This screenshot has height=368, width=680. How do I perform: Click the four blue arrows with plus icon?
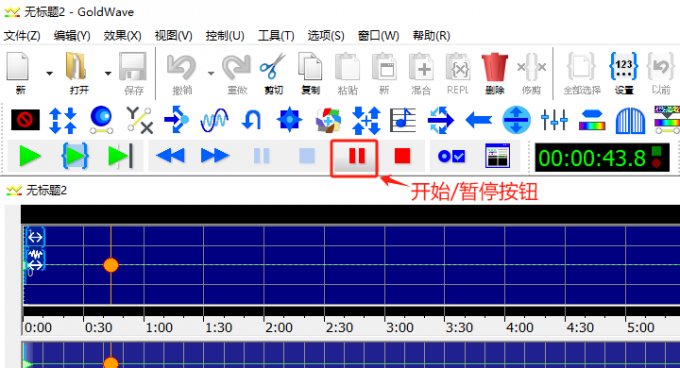[x=366, y=120]
